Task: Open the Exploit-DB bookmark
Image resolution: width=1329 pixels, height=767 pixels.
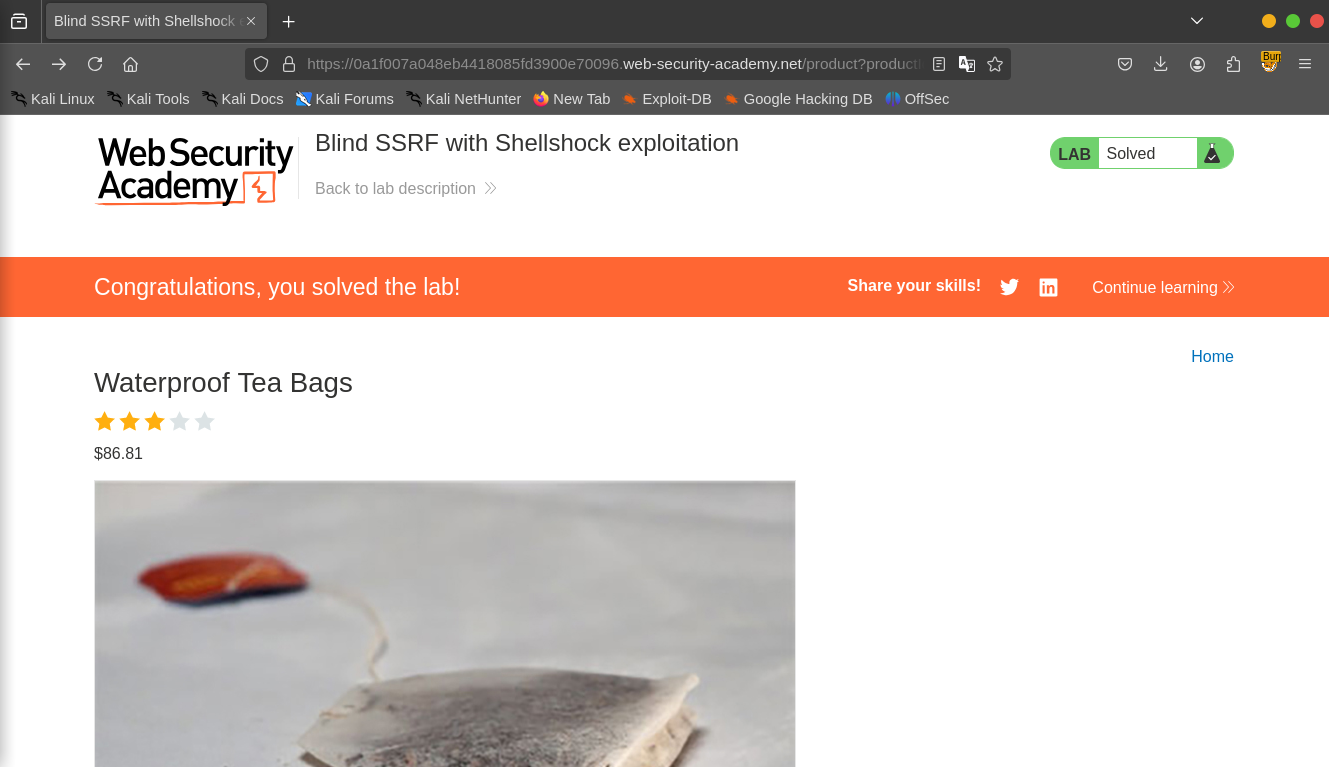Action: click(666, 99)
